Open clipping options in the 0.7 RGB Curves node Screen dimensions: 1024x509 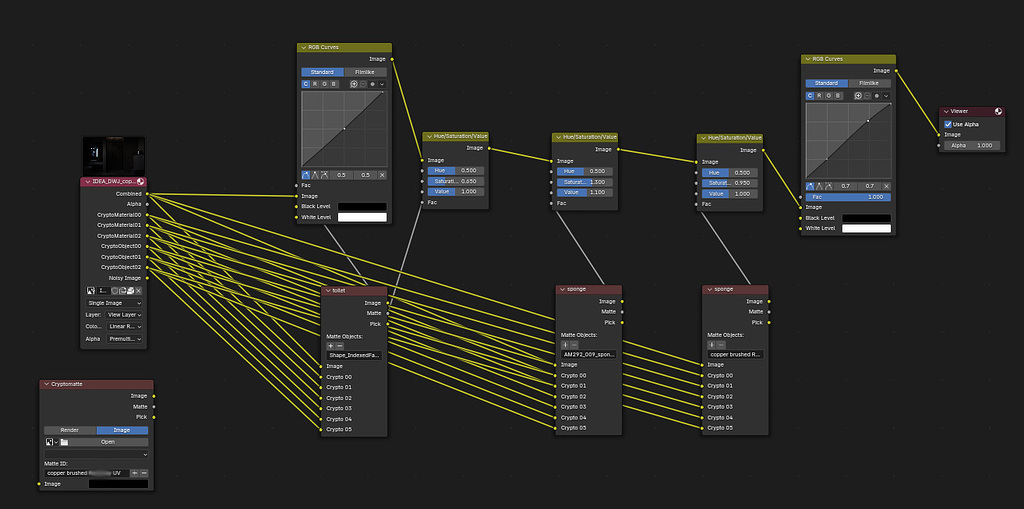[x=876, y=95]
